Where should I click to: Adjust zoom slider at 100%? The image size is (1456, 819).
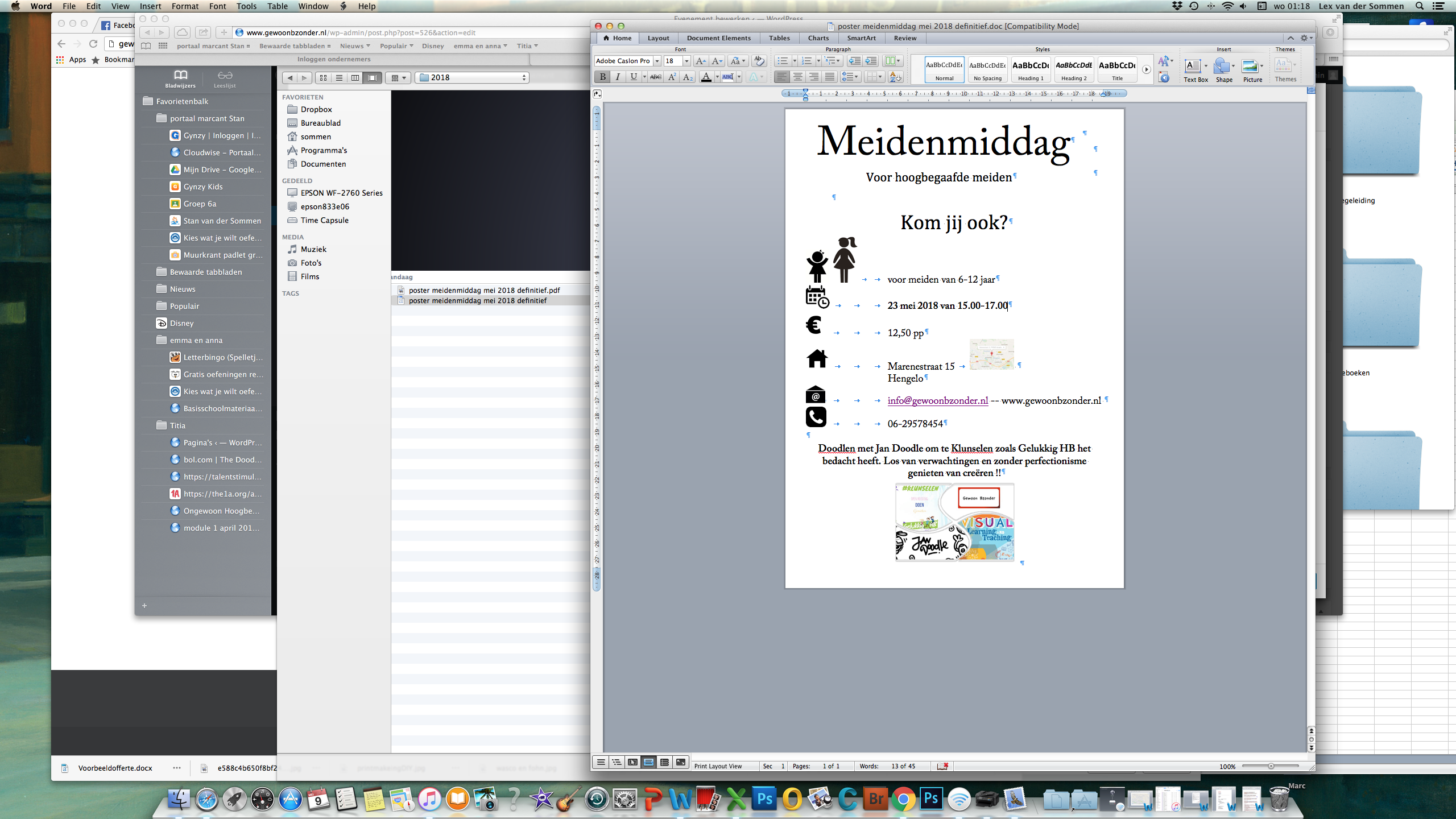click(1271, 766)
